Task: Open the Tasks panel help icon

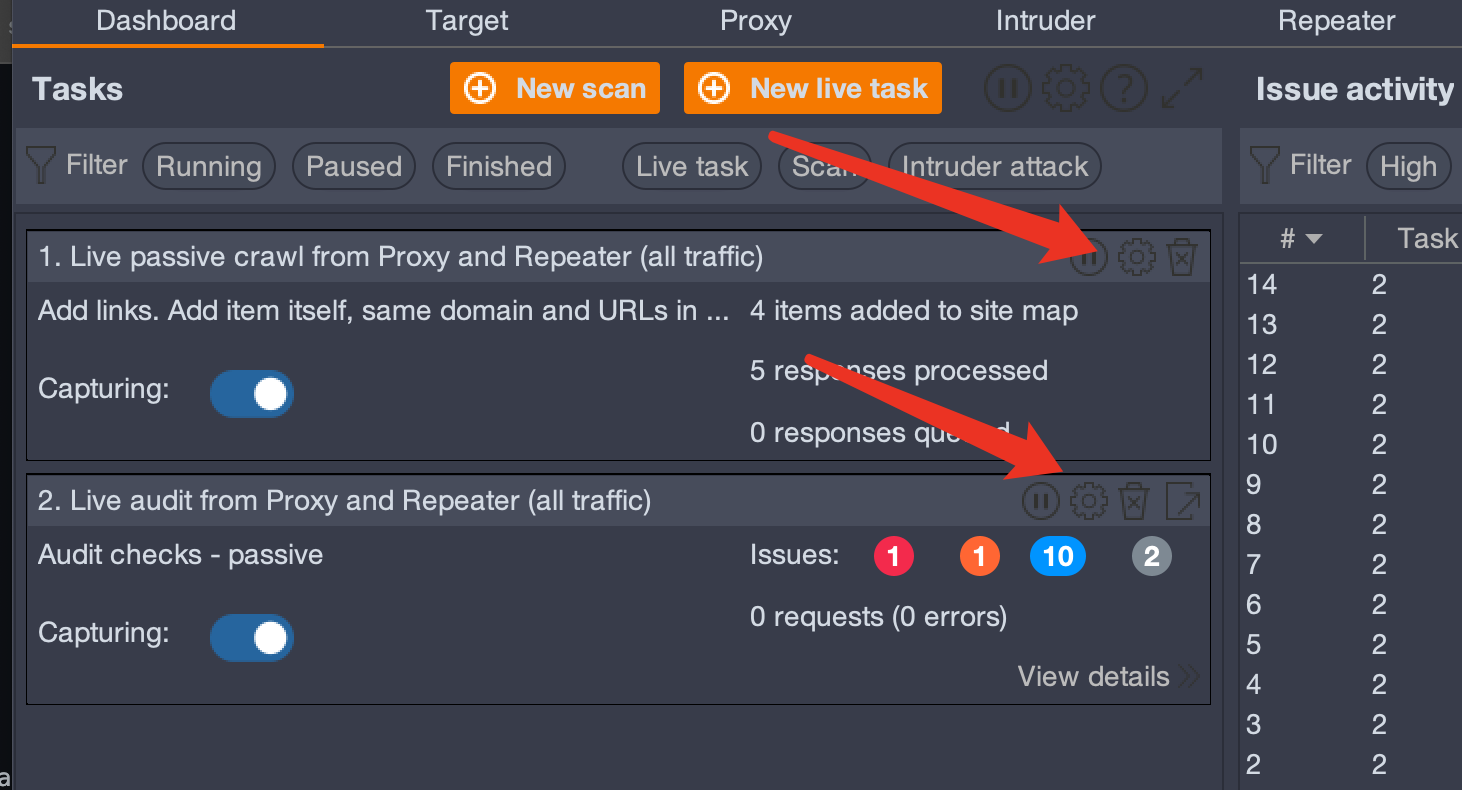Action: pos(1123,89)
